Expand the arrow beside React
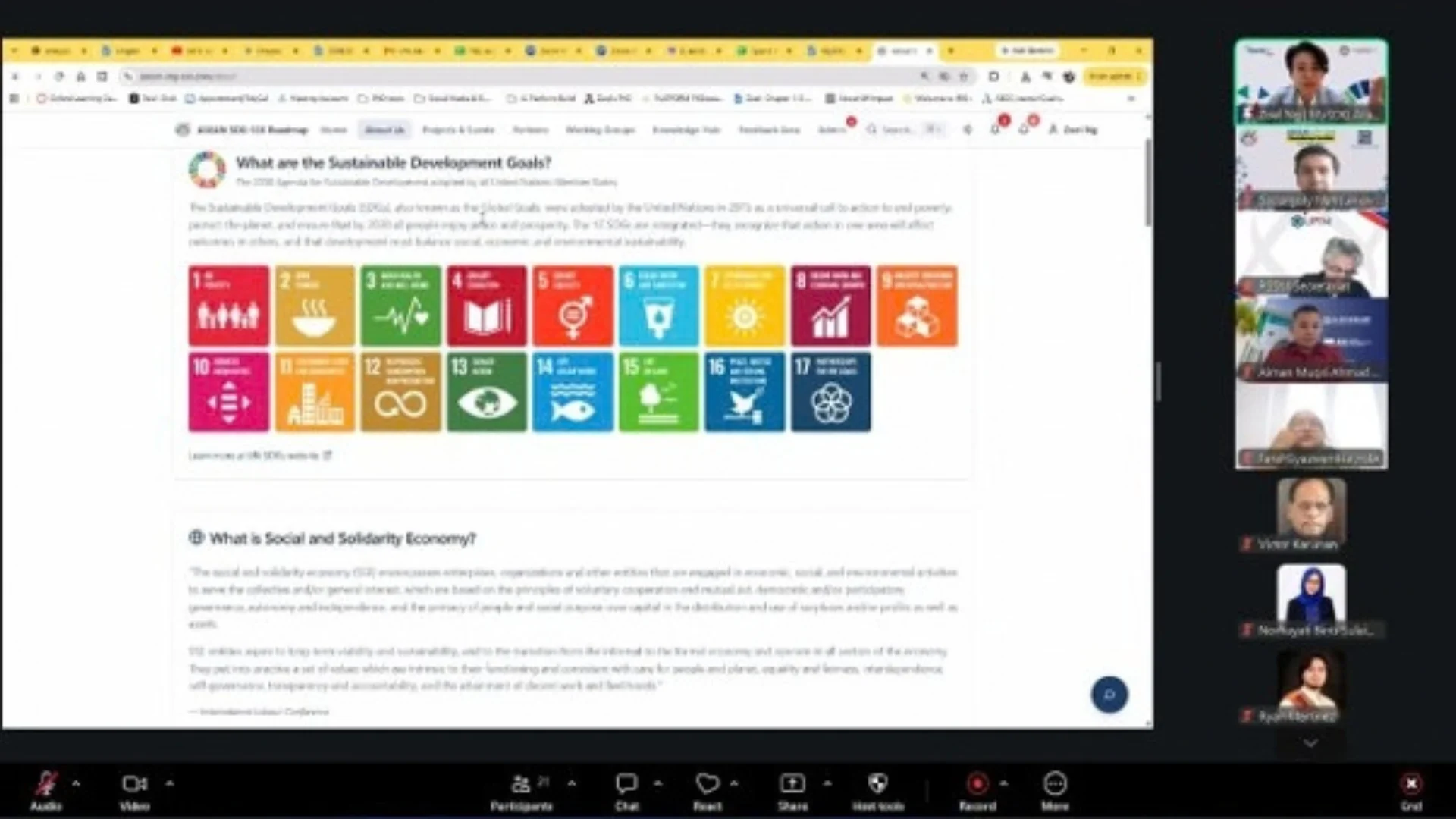 (734, 783)
